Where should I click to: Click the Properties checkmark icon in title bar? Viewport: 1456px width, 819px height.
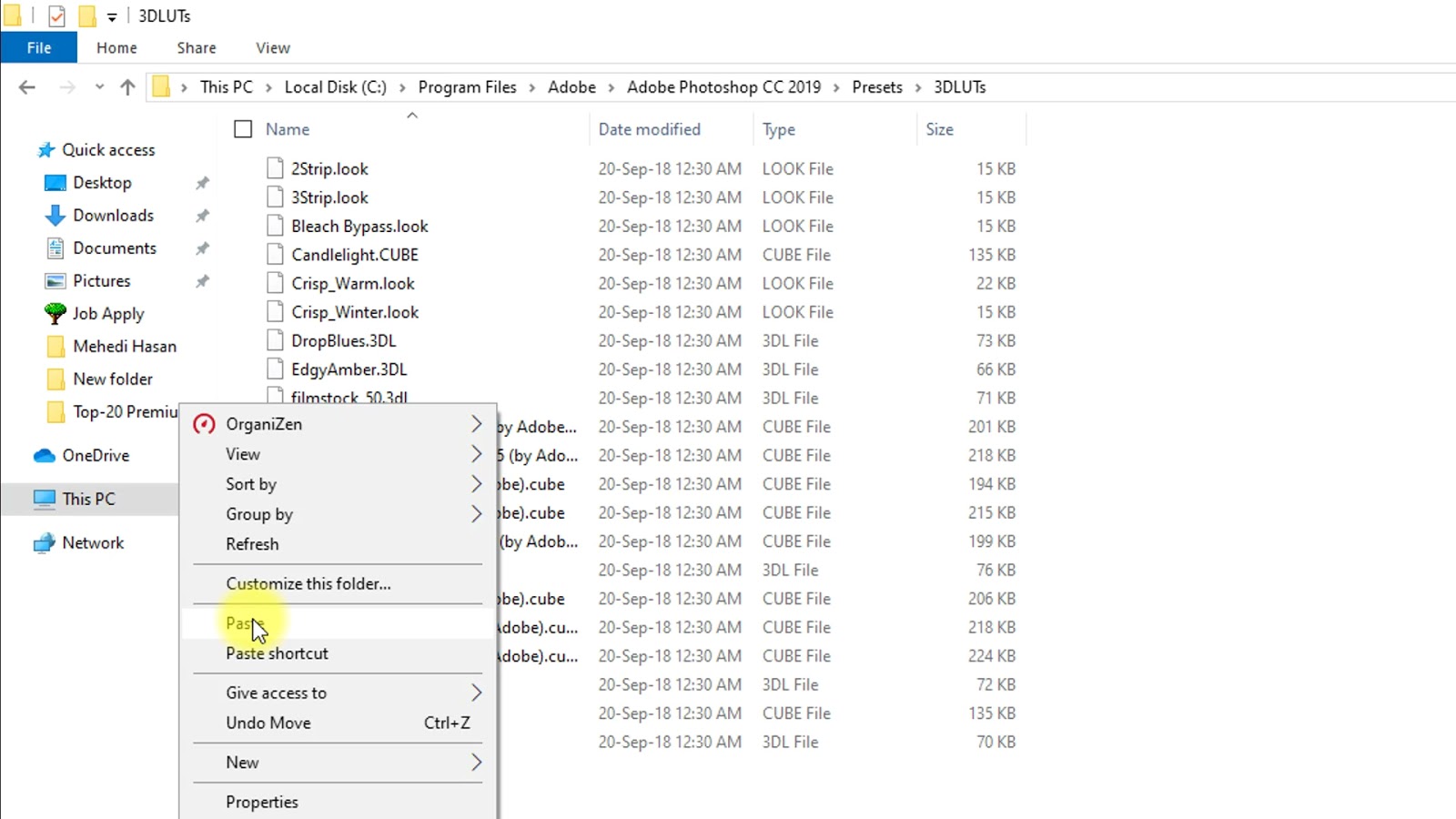(56, 16)
